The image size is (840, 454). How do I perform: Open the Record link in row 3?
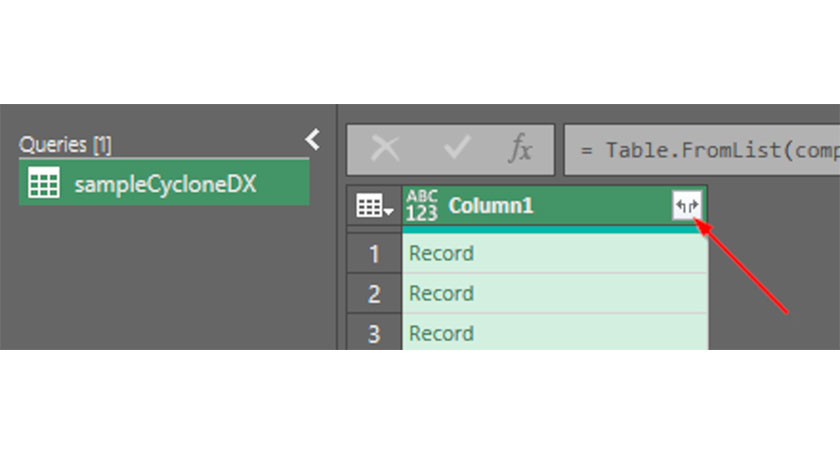tap(441, 333)
